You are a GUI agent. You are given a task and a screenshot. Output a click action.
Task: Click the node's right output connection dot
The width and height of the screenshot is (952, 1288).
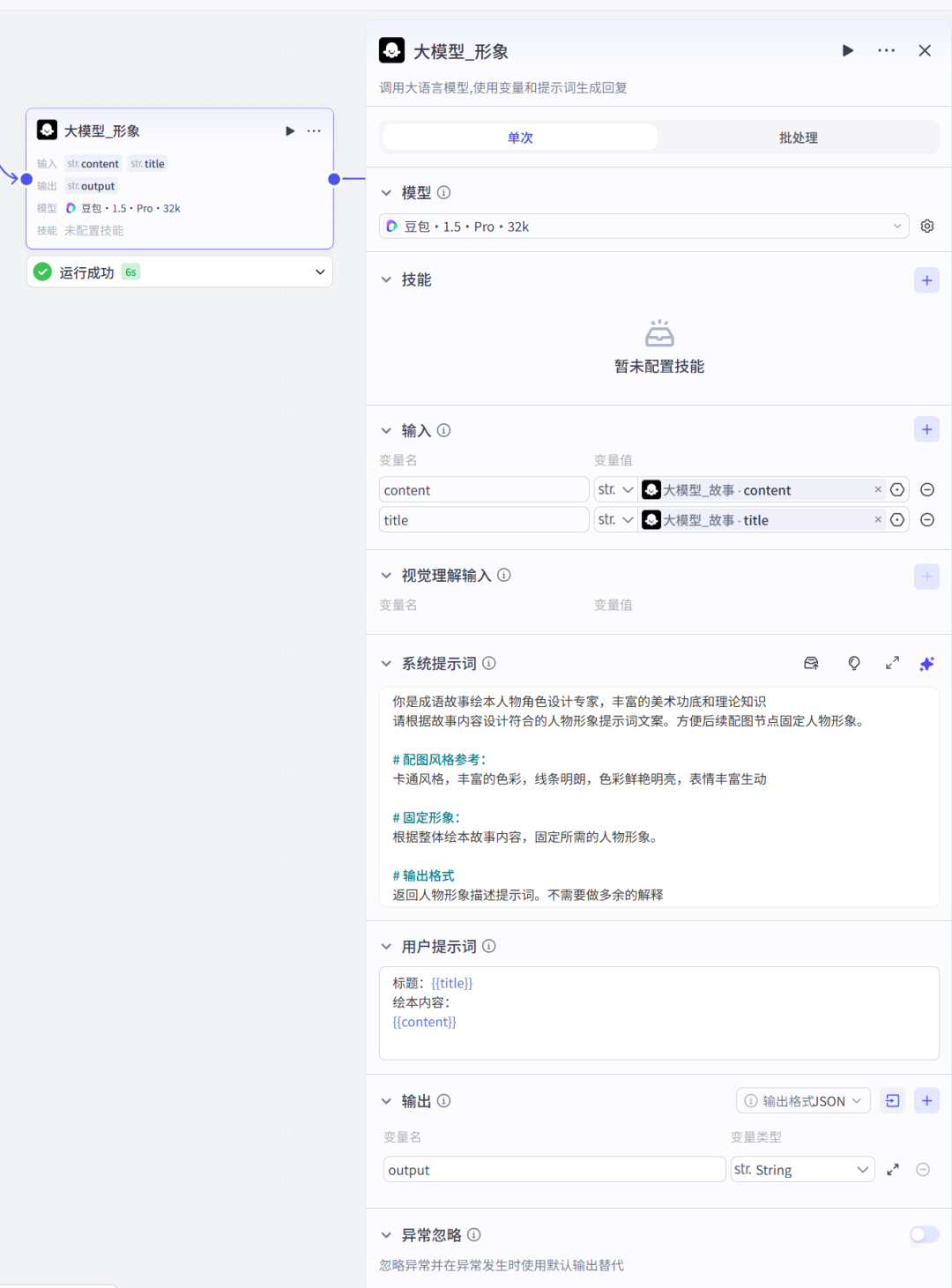click(x=334, y=179)
